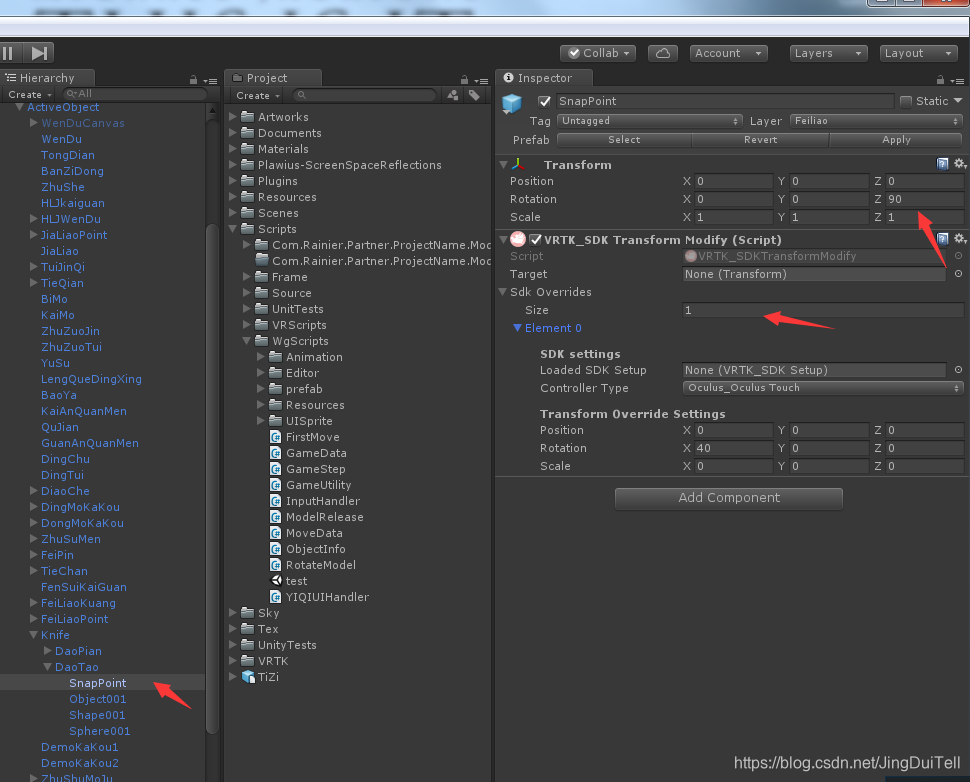Image resolution: width=970 pixels, height=782 pixels.
Task: Click the Add Component button
Action: [729, 498]
